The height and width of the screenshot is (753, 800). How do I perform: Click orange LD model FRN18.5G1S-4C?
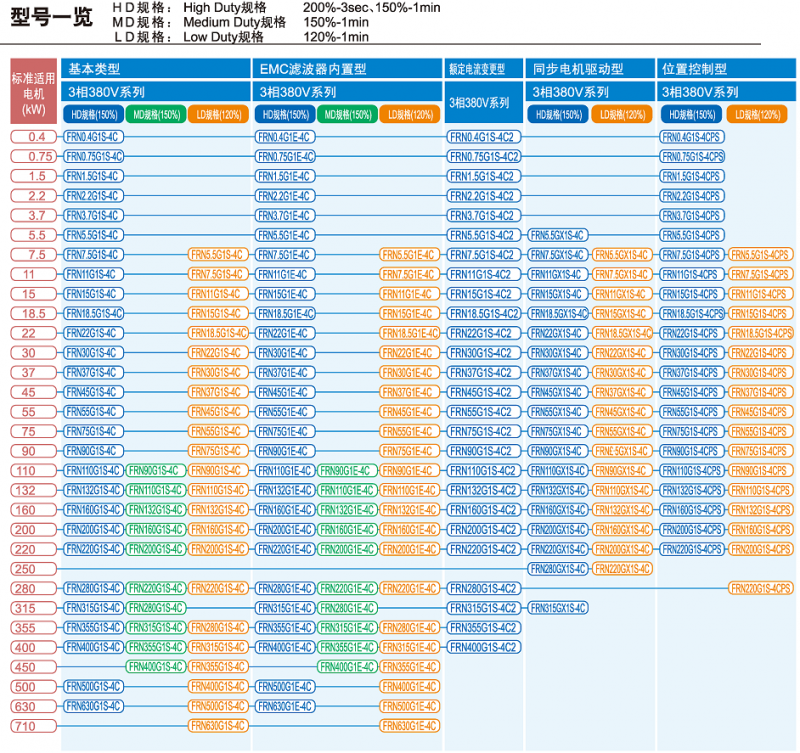[218, 333]
